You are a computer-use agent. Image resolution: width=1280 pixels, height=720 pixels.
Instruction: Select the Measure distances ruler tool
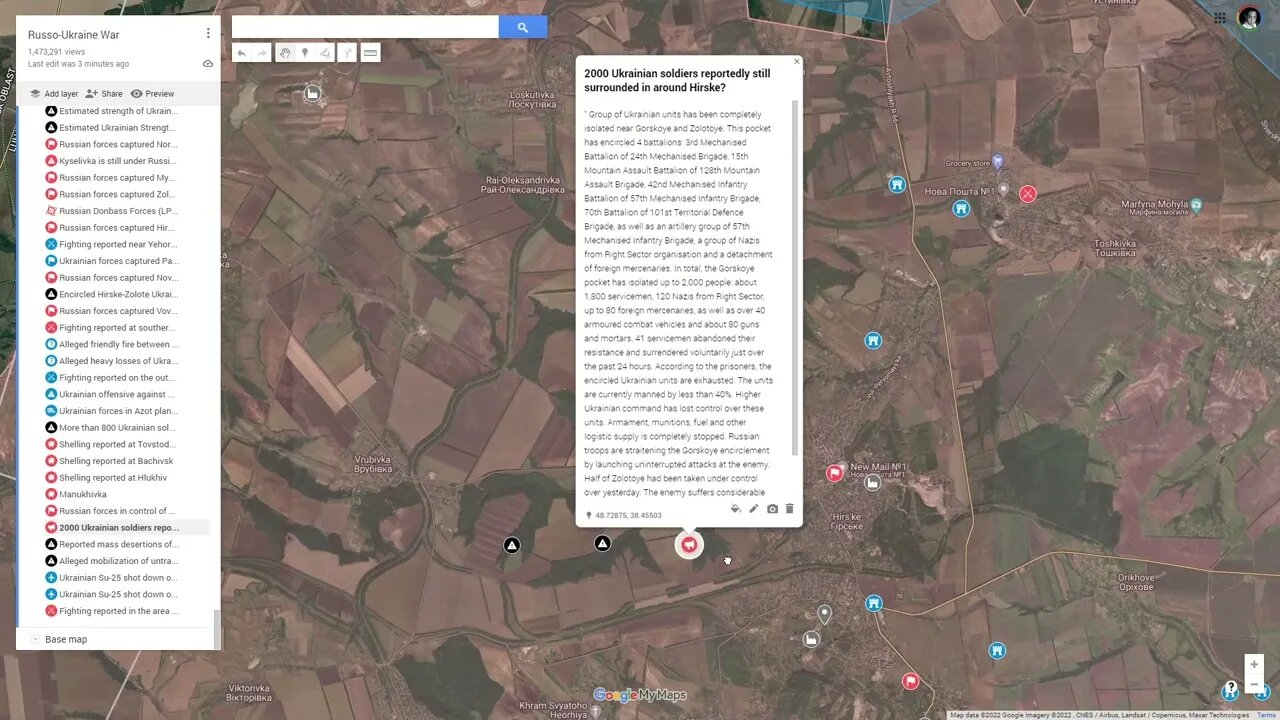[370, 53]
